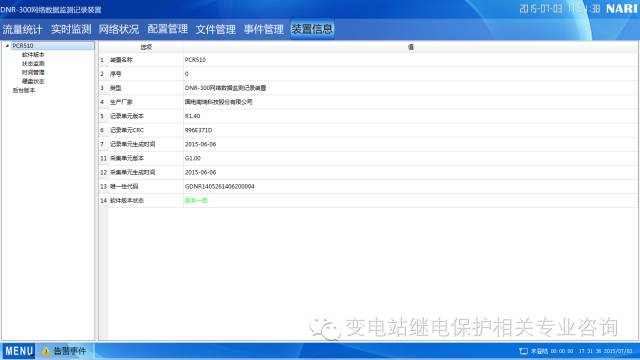This screenshot has height=360, width=640.
Task: Click the 未登陆 login status text
Action: tap(539, 351)
